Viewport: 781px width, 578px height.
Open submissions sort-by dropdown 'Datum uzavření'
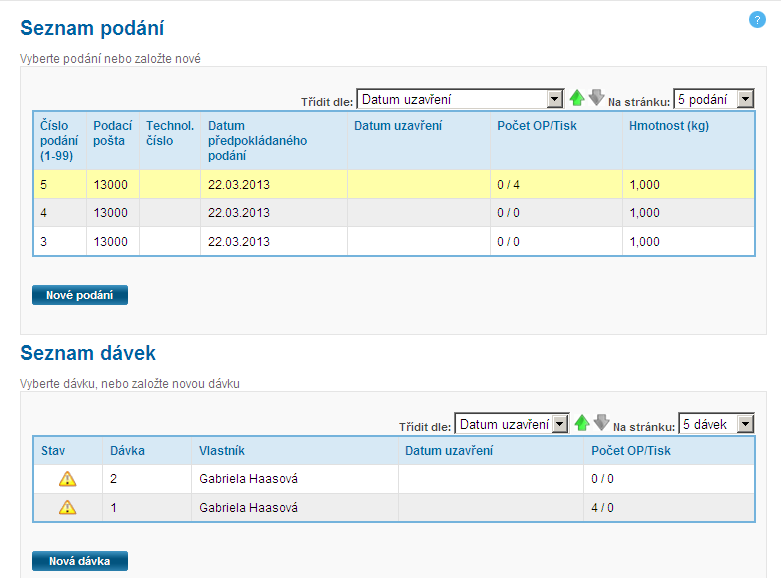(x=460, y=99)
